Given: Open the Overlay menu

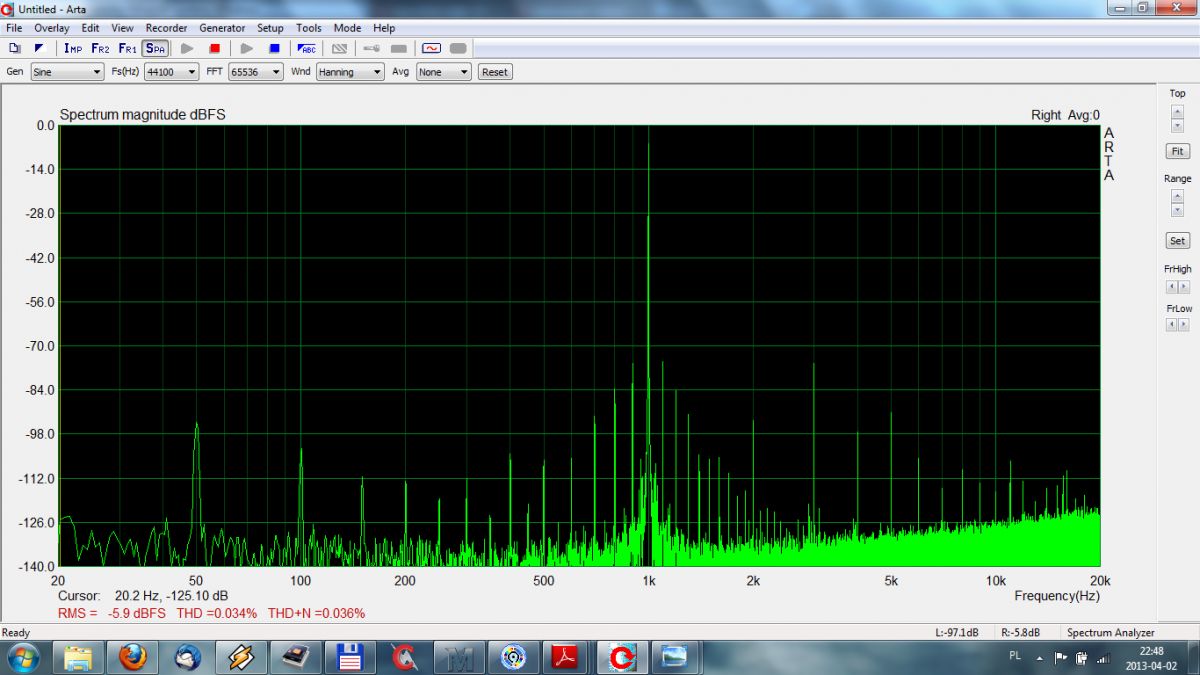Looking at the screenshot, I should (52, 28).
